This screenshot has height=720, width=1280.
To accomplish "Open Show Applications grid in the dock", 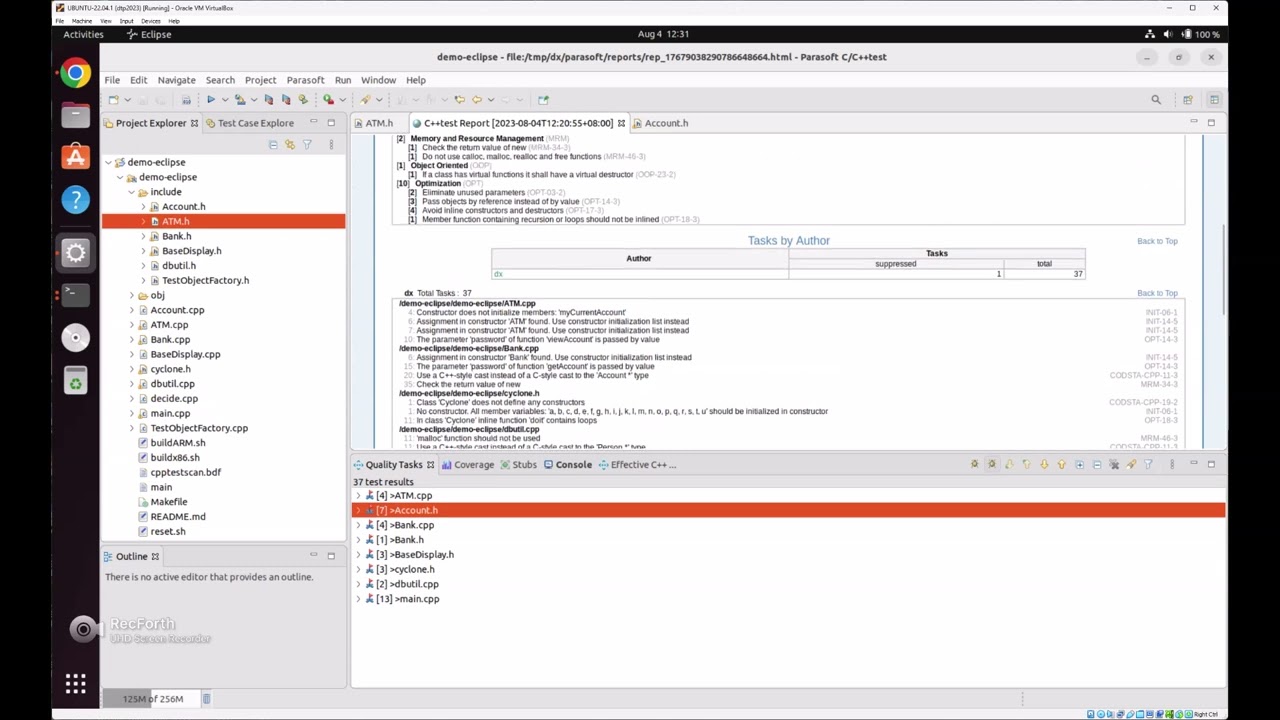I will pyautogui.click(x=75, y=684).
